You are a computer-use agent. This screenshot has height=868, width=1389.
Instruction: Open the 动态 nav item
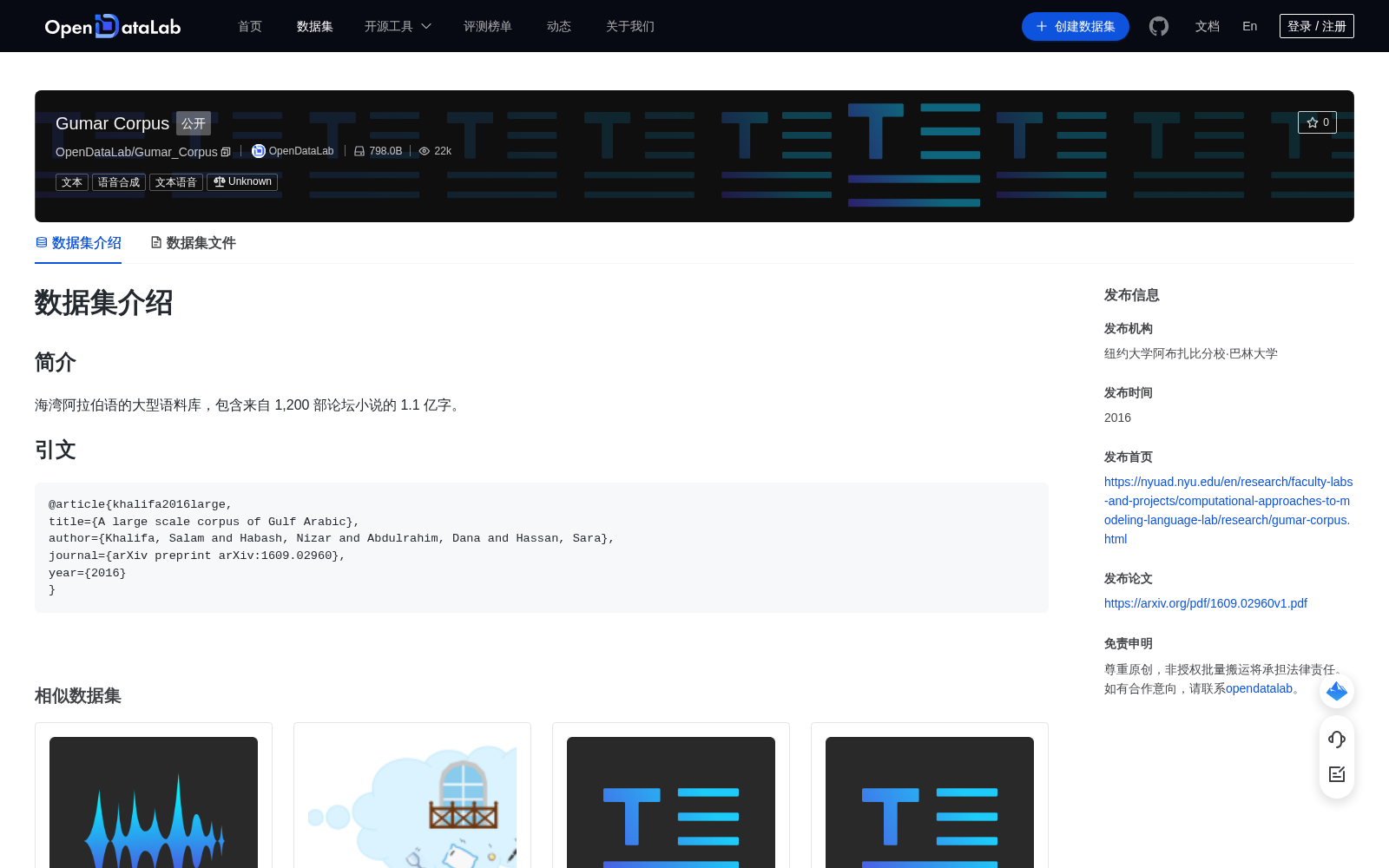click(559, 26)
